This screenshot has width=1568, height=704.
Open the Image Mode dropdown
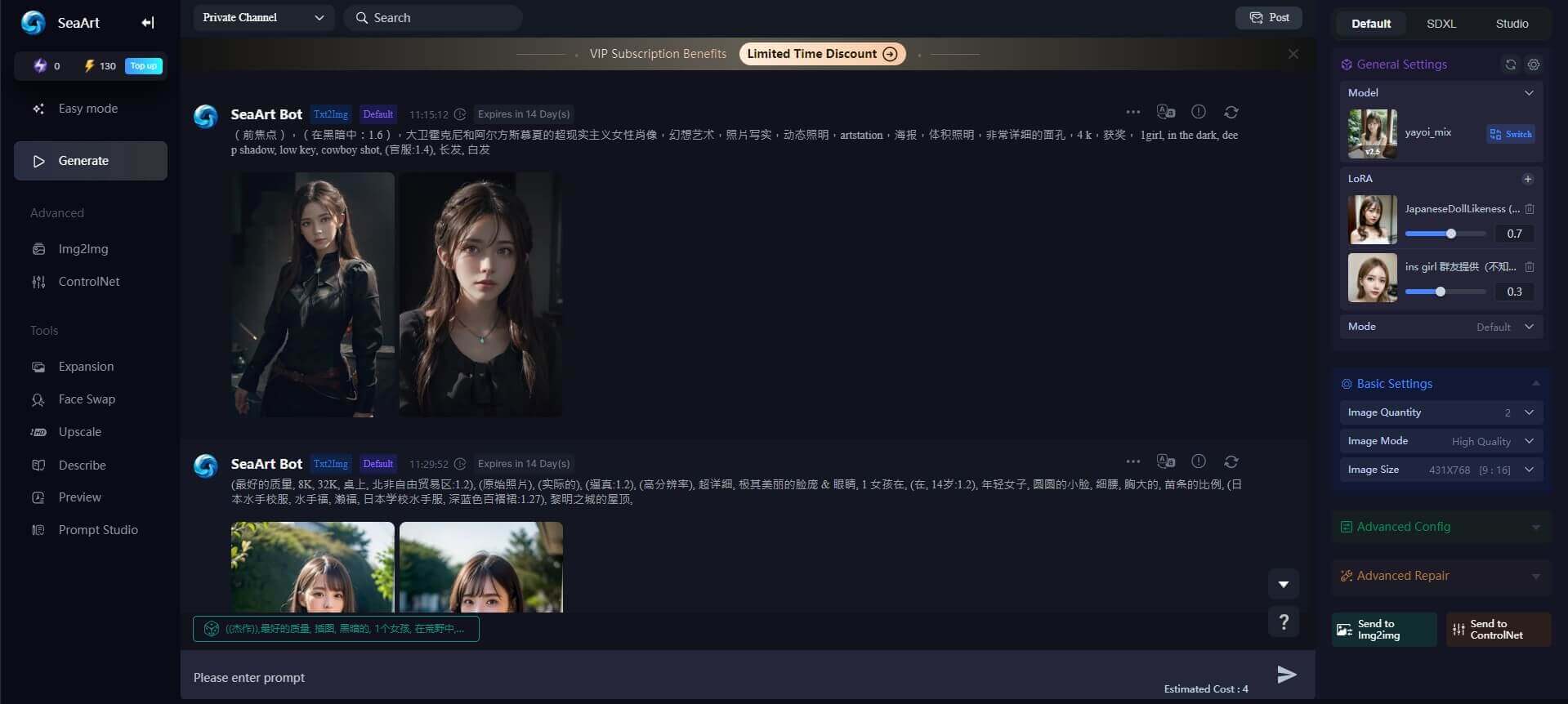click(1441, 441)
